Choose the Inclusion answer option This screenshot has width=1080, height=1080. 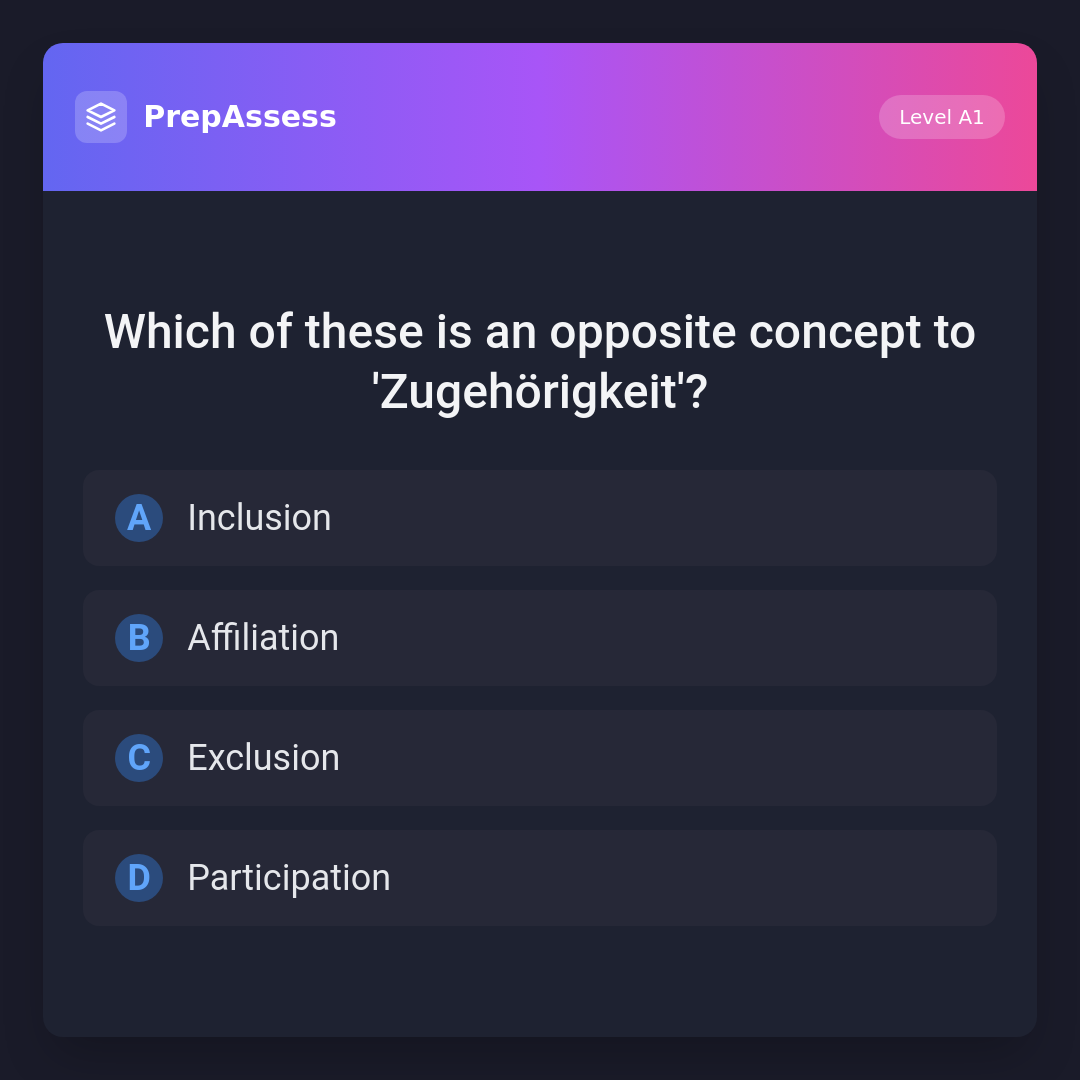(x=540, y=518)
